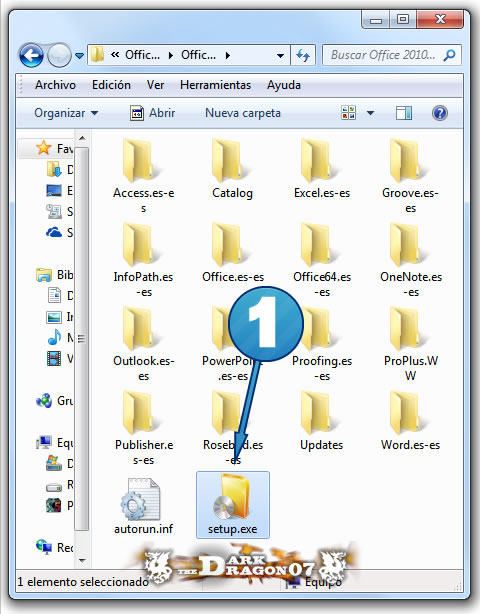Open the Ver menu

(x=155, y=85)
